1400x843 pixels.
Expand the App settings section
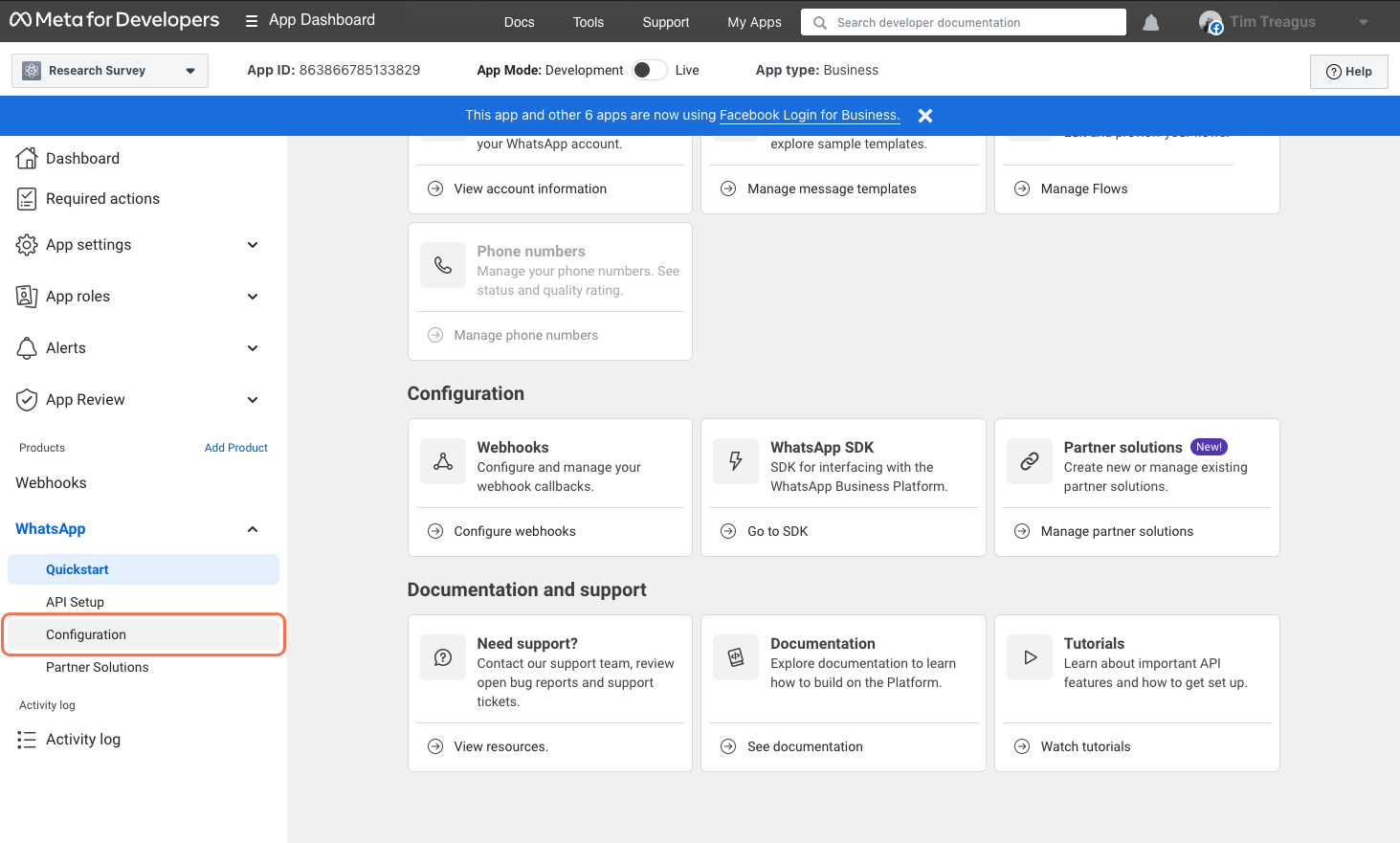[253, 245]
